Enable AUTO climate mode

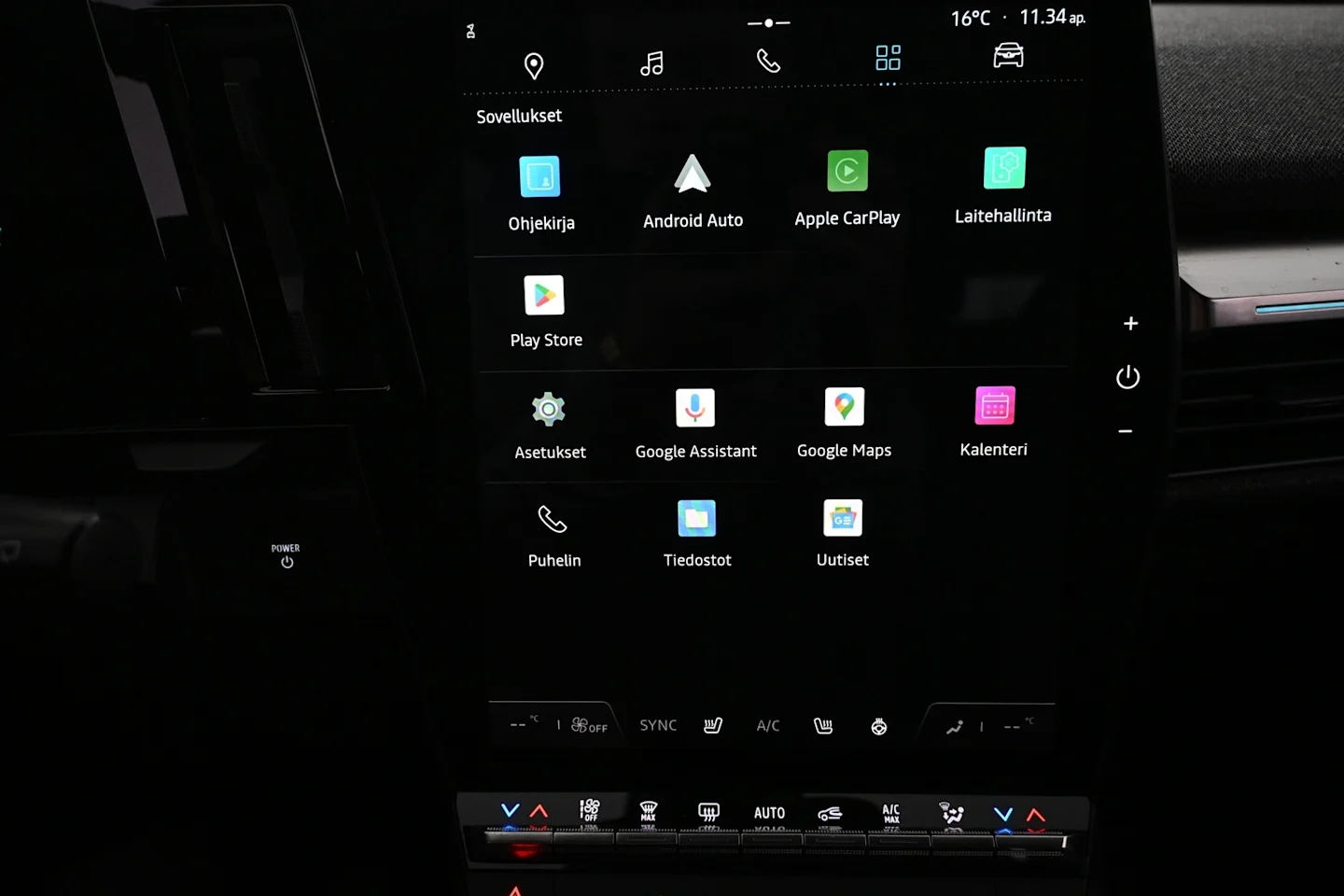[769, 813]
